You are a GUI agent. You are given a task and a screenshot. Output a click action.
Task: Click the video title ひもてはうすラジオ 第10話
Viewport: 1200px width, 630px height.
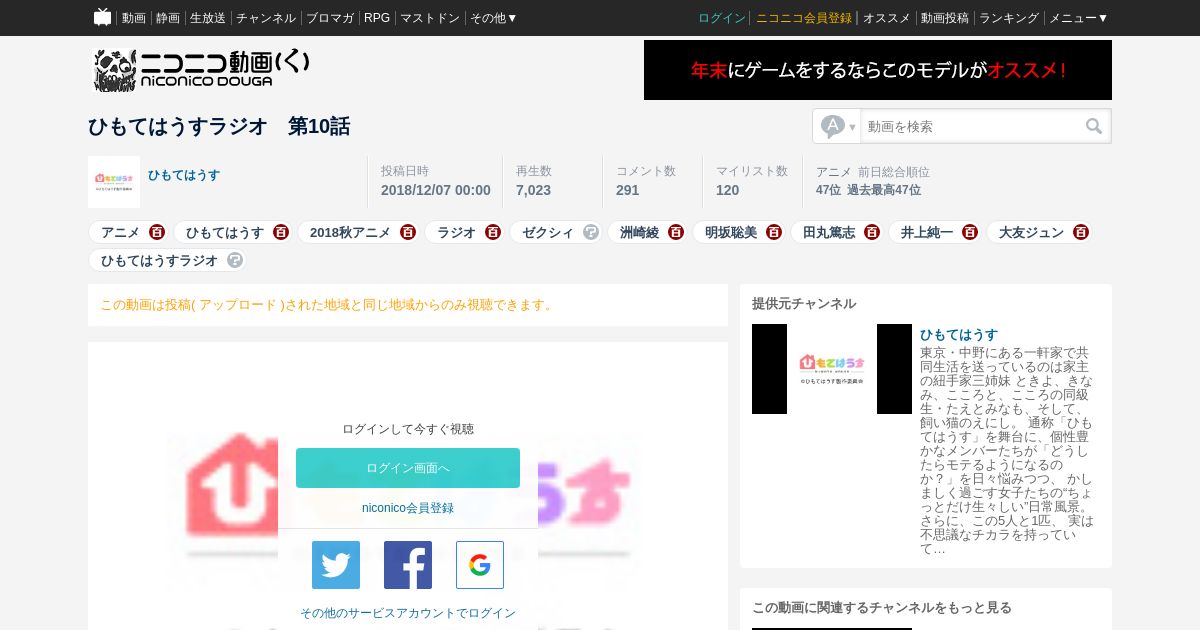pyautogui.click(x=219, y=126)
